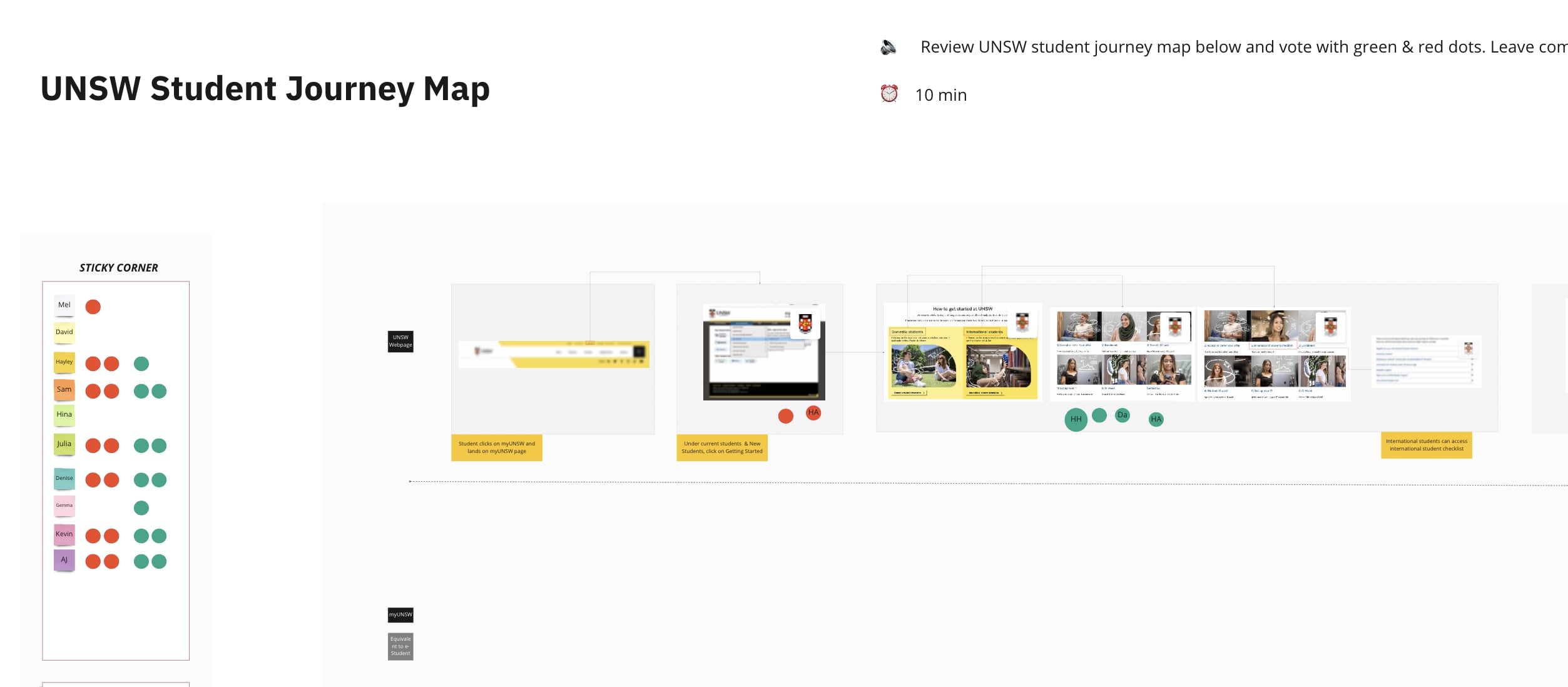Select the dark dropdown menu screenshot thumbnail
Screen dimensions: 1568x687
(763, 354)
